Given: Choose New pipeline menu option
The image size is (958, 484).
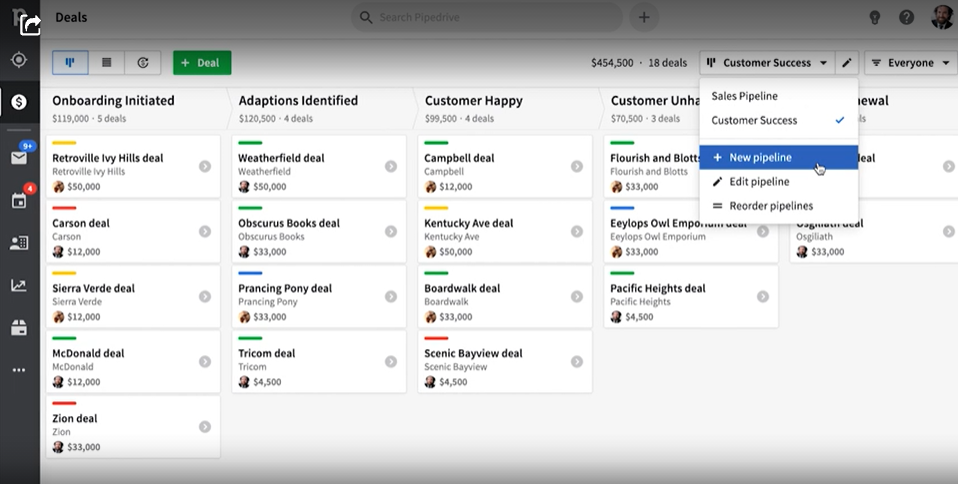Looking at the screenshot, I should [x=778, y=157].
